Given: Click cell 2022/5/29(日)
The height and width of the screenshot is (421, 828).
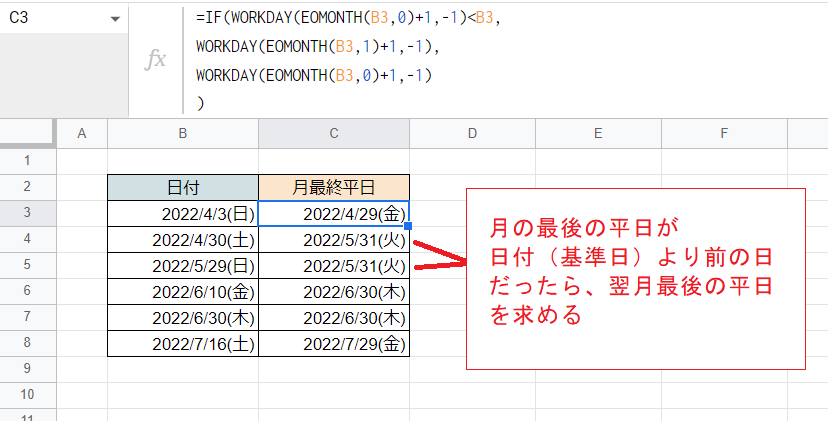Looking at the screenshot, I should (x=183, y=265).
